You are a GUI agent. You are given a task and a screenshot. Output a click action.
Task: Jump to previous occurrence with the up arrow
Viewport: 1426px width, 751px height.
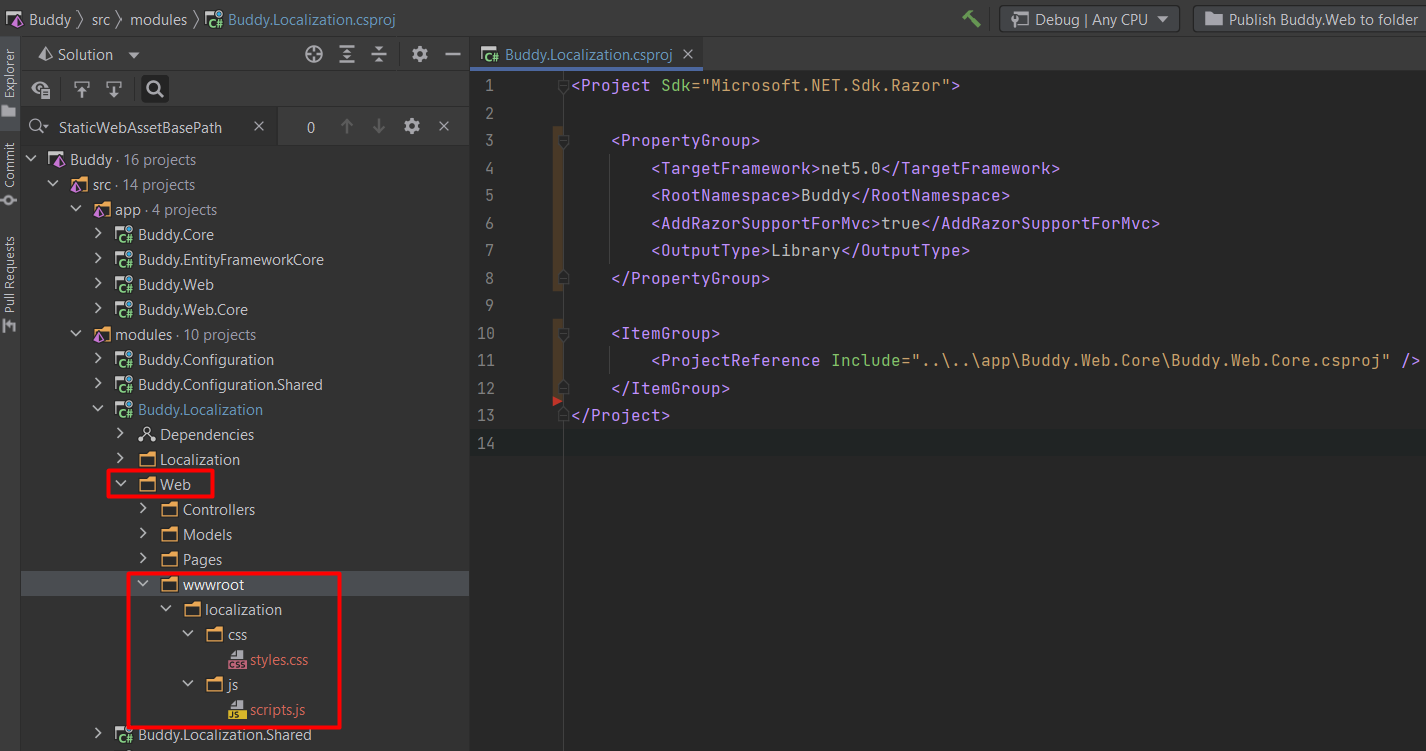pyautogui.click(x=346, y=127)
